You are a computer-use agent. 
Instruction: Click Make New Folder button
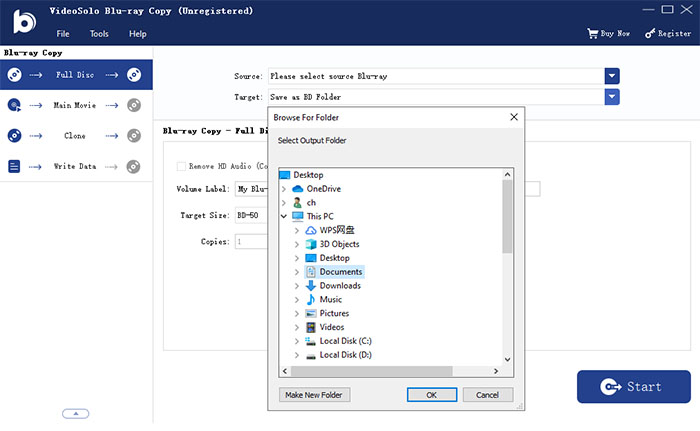point(314,395)
